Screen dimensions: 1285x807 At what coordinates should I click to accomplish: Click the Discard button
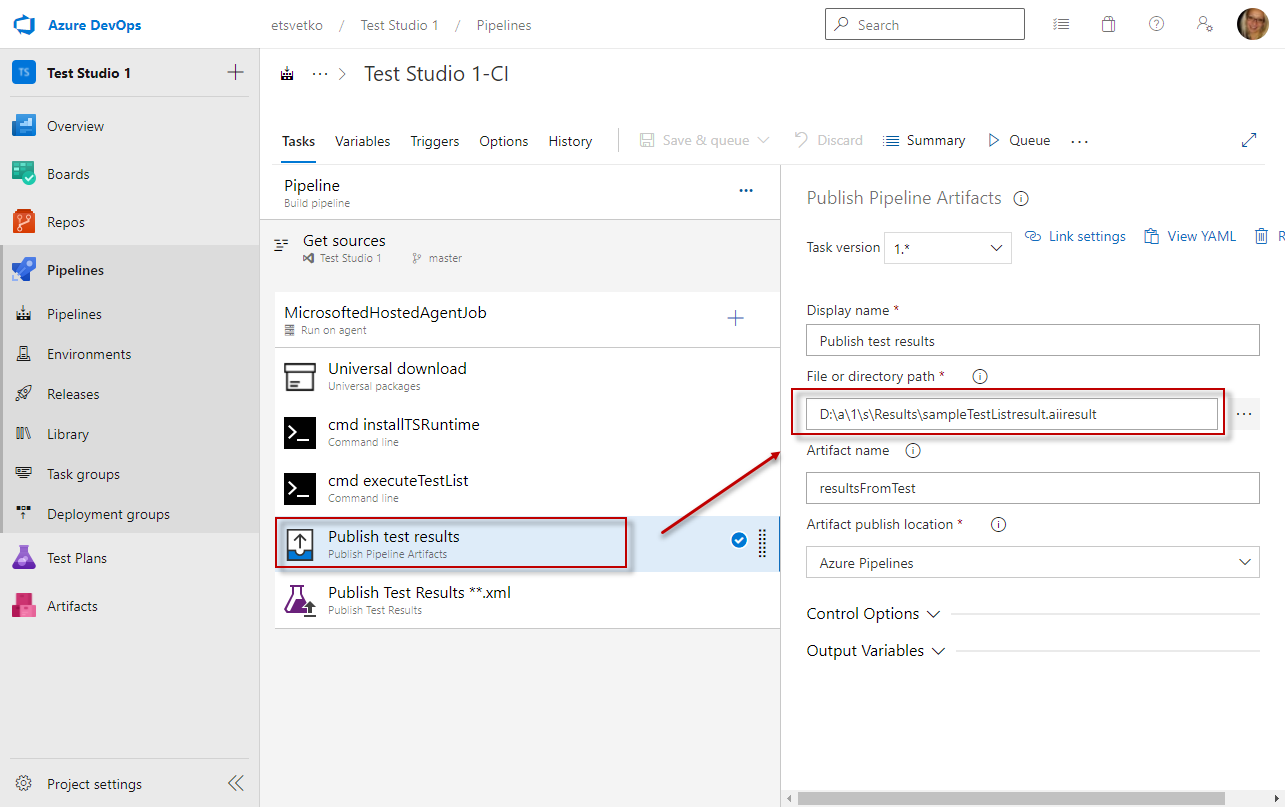click(x=828, y=140)
